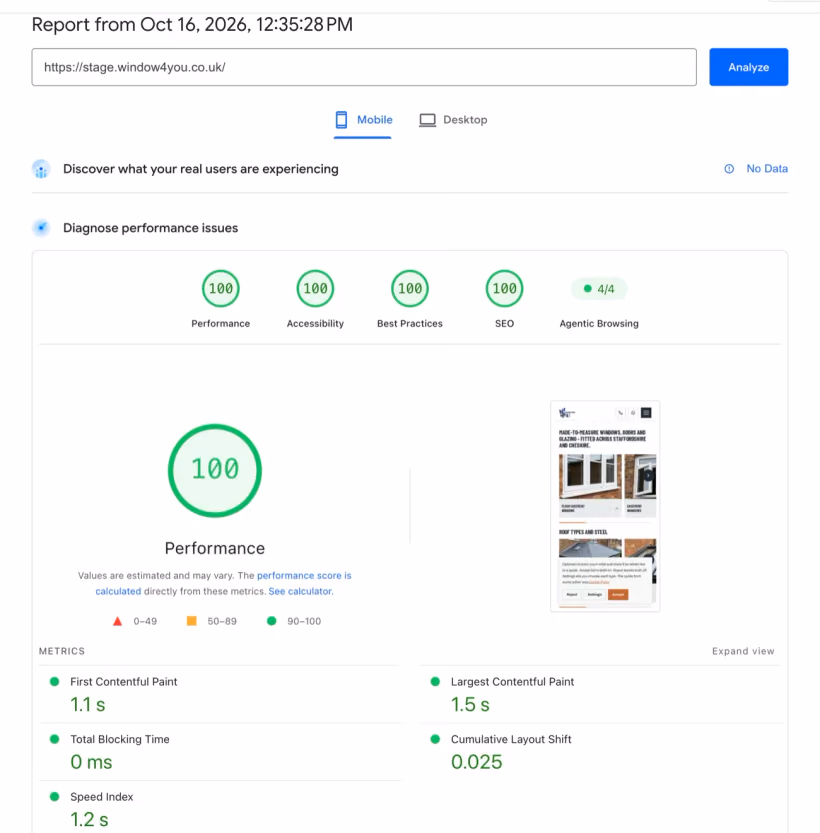820x833 pixels.
Task: Click the First Contentful Paint label
Action: coord(124,682)
